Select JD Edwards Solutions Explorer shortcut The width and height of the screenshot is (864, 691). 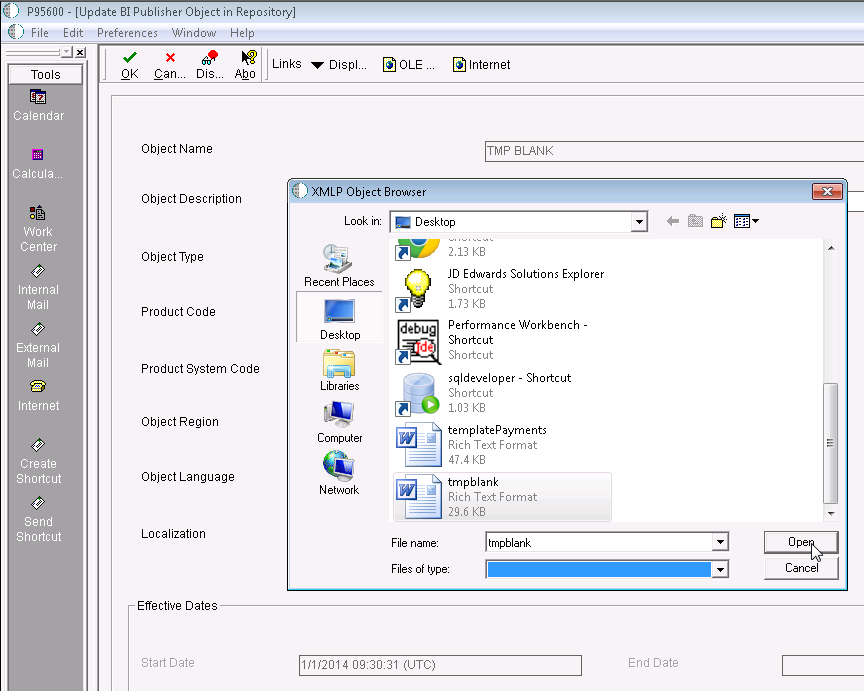coord(500,288)
